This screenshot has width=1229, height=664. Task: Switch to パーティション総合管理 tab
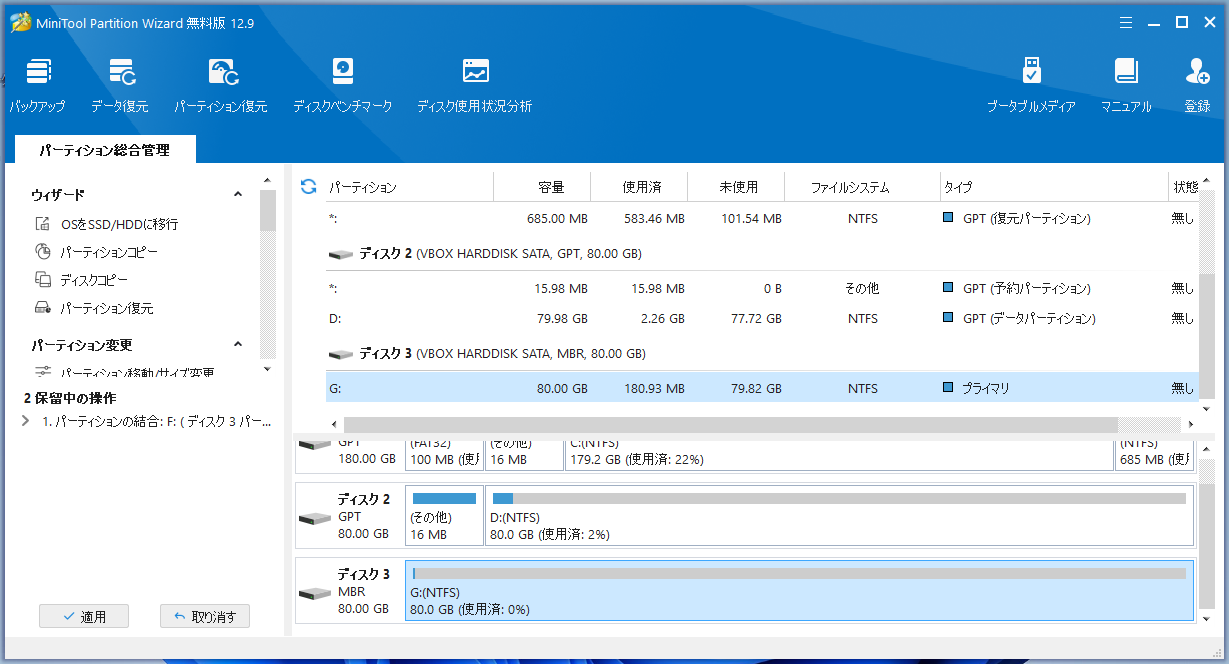105,150
